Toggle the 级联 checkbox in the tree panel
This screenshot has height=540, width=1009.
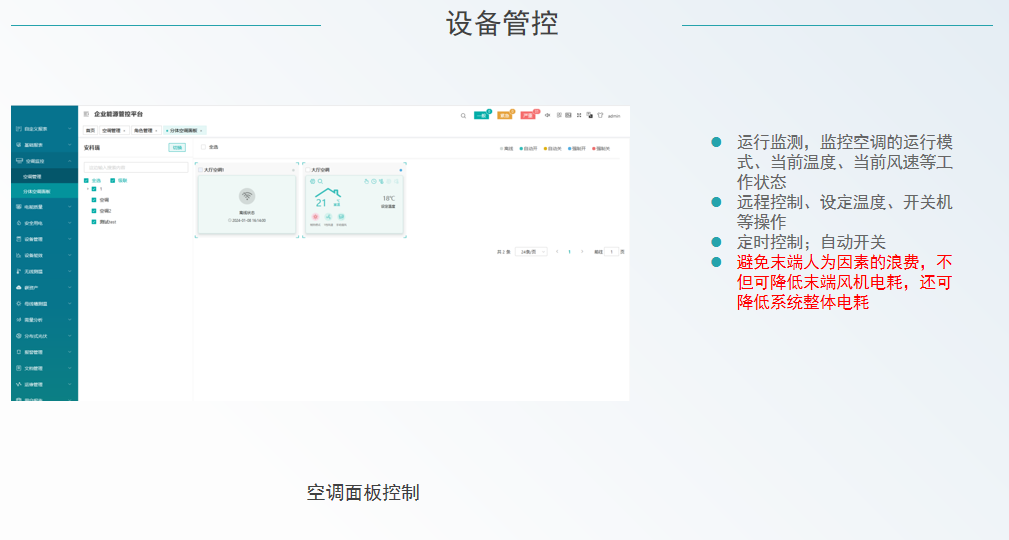tap(113, 181)
